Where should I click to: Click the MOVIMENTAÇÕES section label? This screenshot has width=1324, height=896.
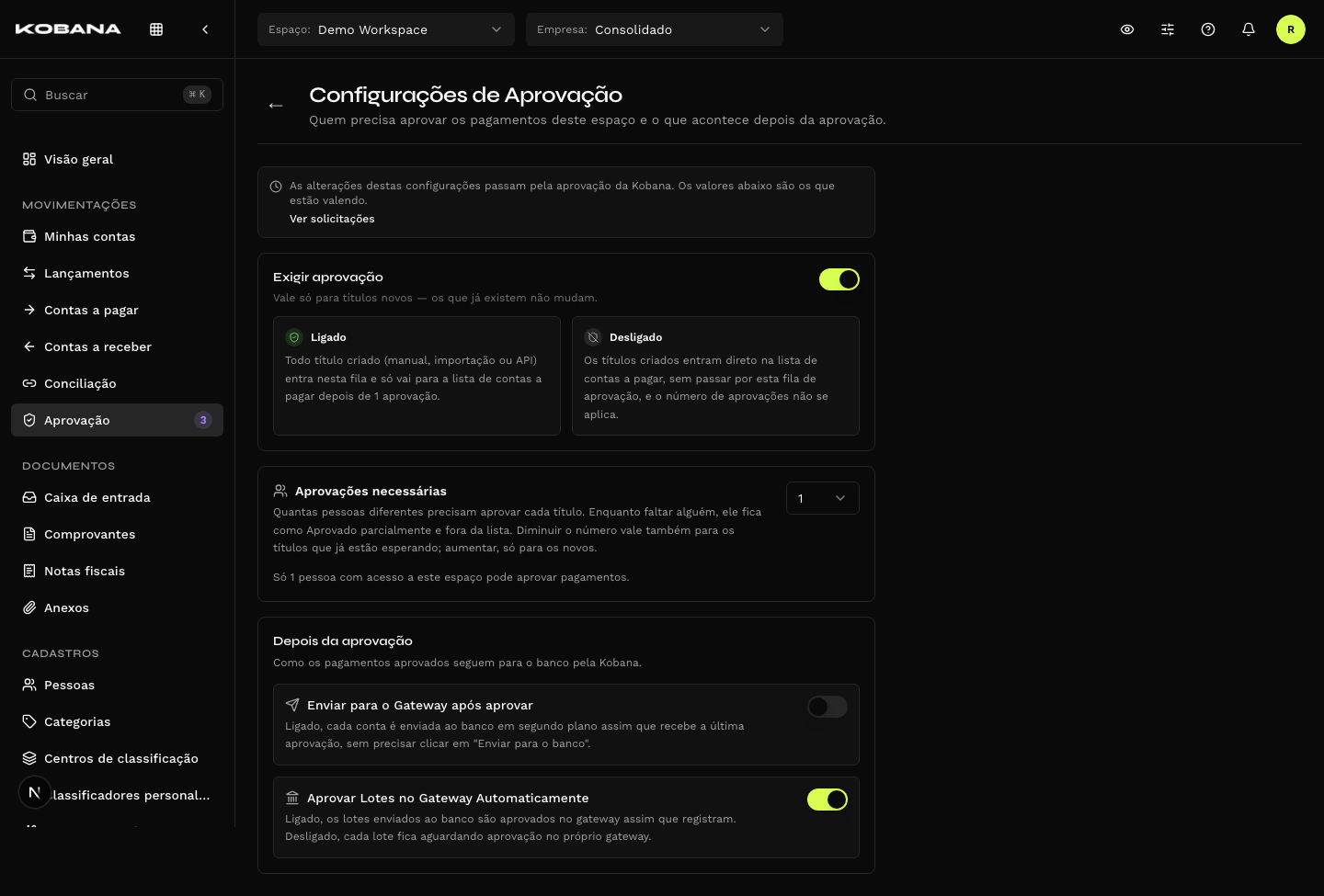click(x=79, y=205)
